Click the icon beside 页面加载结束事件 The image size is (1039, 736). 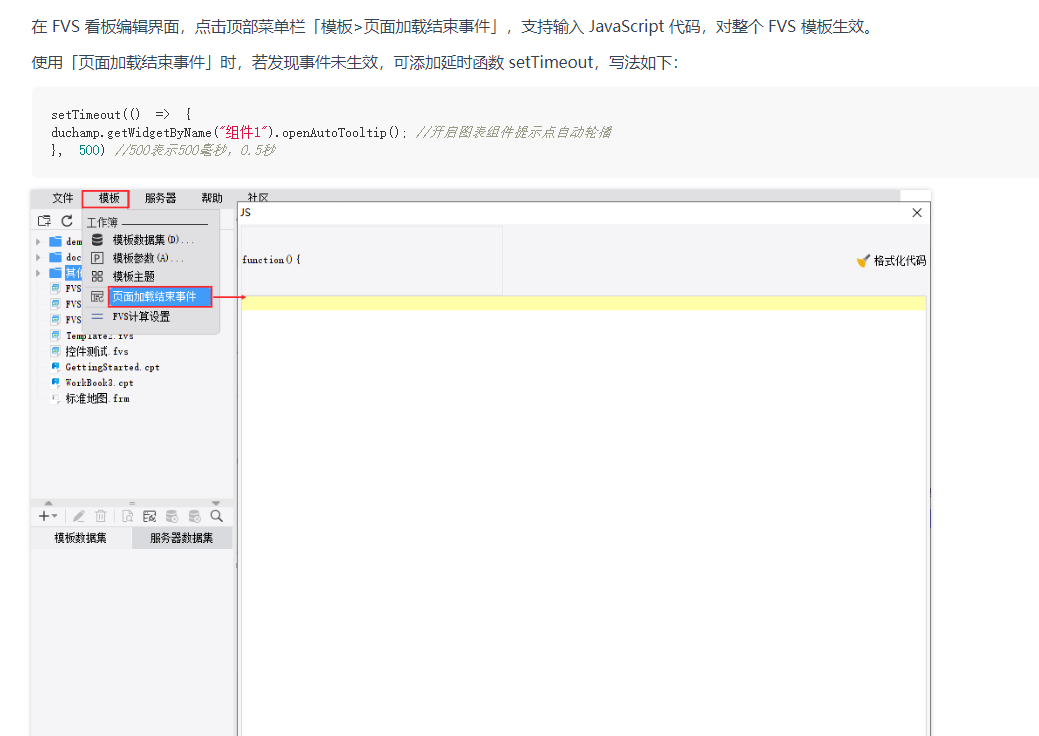(x=97, y=297)
